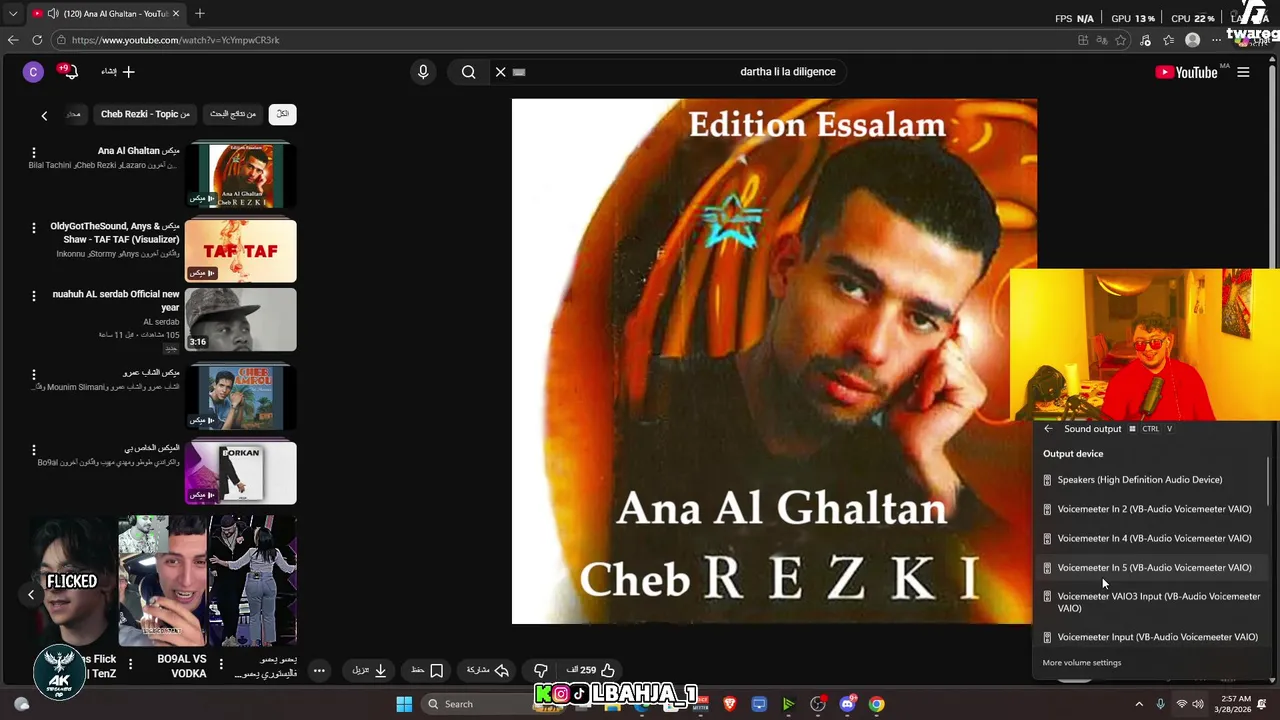Open options for BO9AL VS VODKA short
The height and width of the screenshot is (720, 1280).
click(x=130, y=664)
